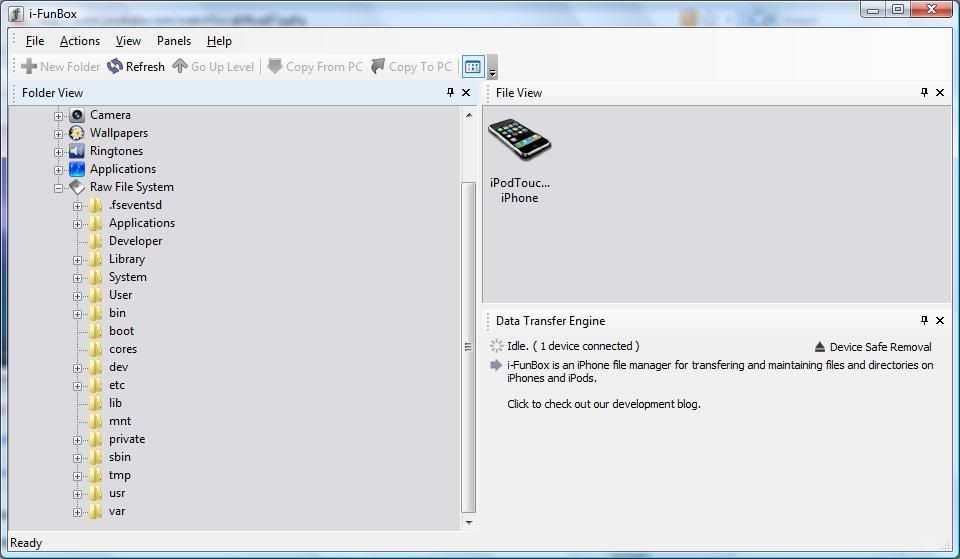The image size is (960, 559).
Task: Pin the Folder View panel
Action: pos(451,92)
